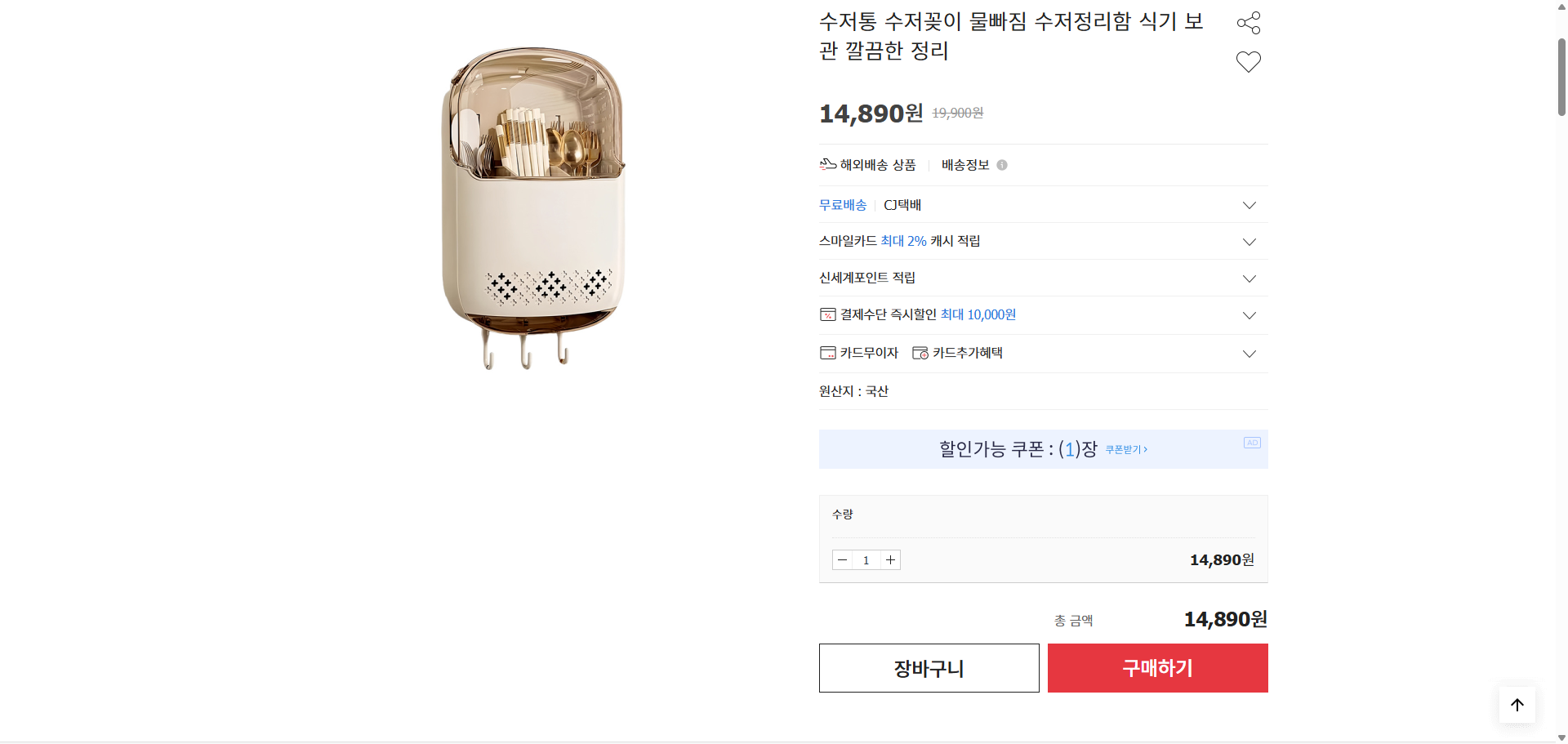Expand the 카드무이자 benefits section
This screenshot has height=744, width=1568.
coord(1249,354)
